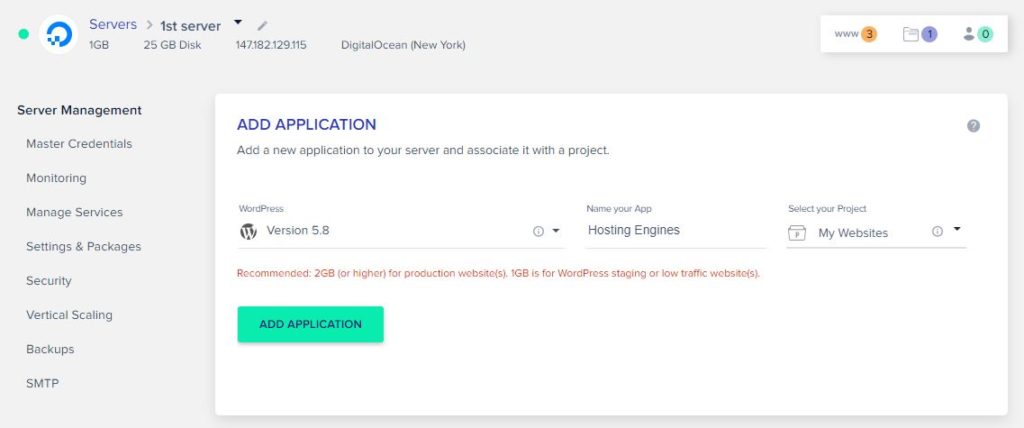Open SMTP settings in the sidebar

pyautogui.click(x=42, y=384)
